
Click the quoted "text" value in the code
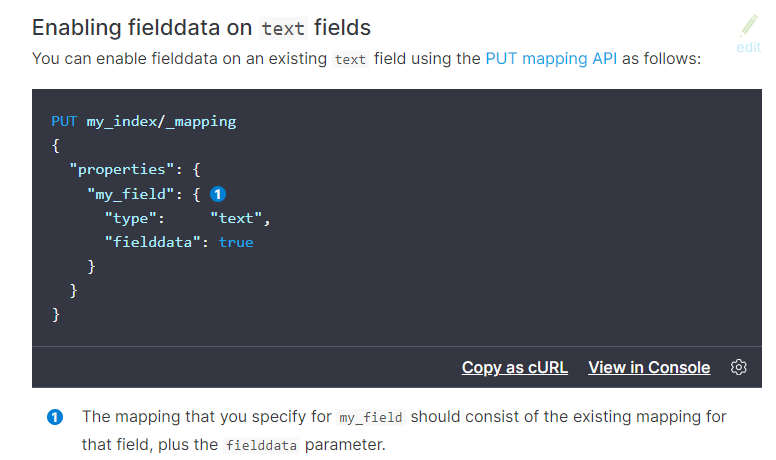[x=237, y=218]
